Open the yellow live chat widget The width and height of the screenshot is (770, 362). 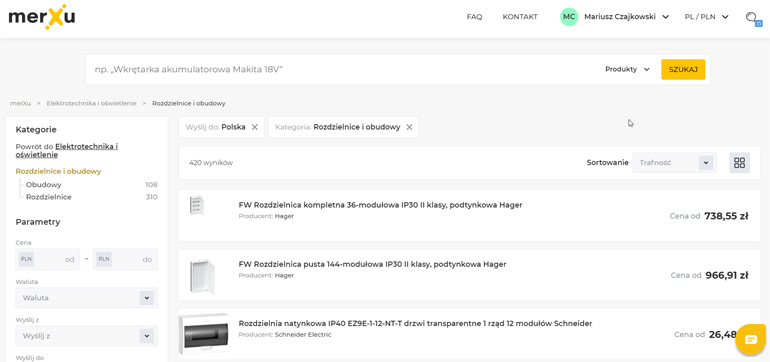click(751, 339)
